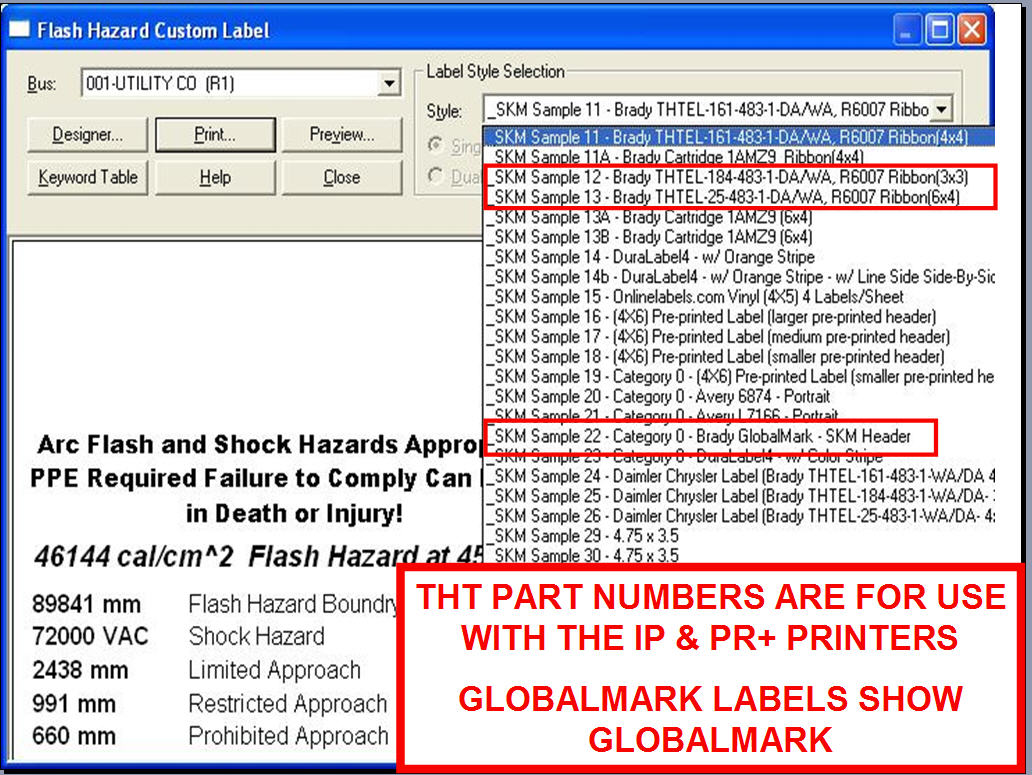Choose SKM Sample 11 Brady THTEL-161 style

coord(726,137)
